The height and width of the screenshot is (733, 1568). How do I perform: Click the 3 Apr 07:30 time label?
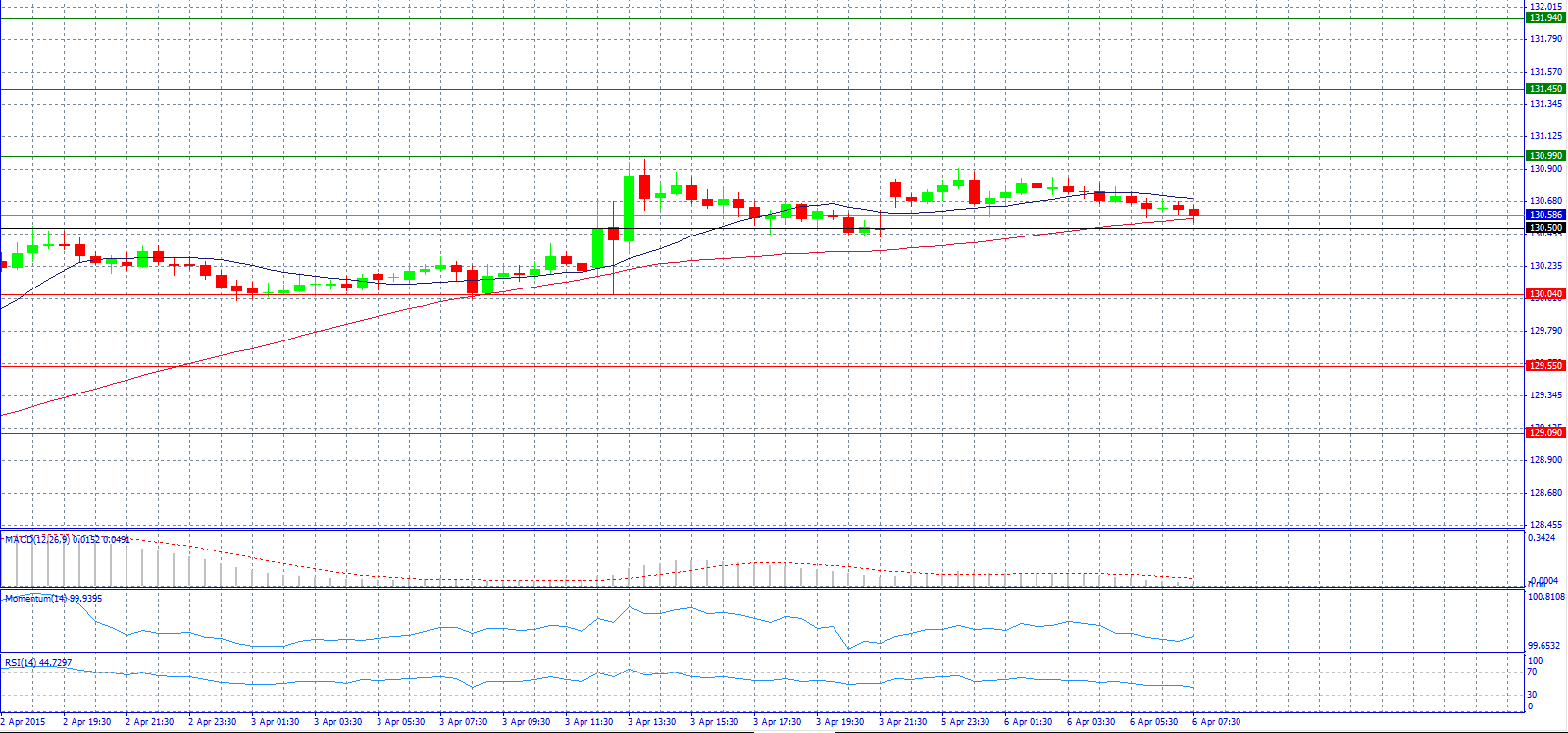464,722
